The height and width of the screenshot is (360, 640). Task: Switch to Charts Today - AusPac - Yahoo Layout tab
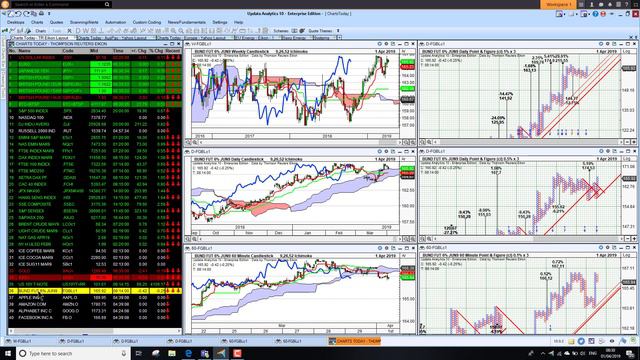[x=116, y=38]
